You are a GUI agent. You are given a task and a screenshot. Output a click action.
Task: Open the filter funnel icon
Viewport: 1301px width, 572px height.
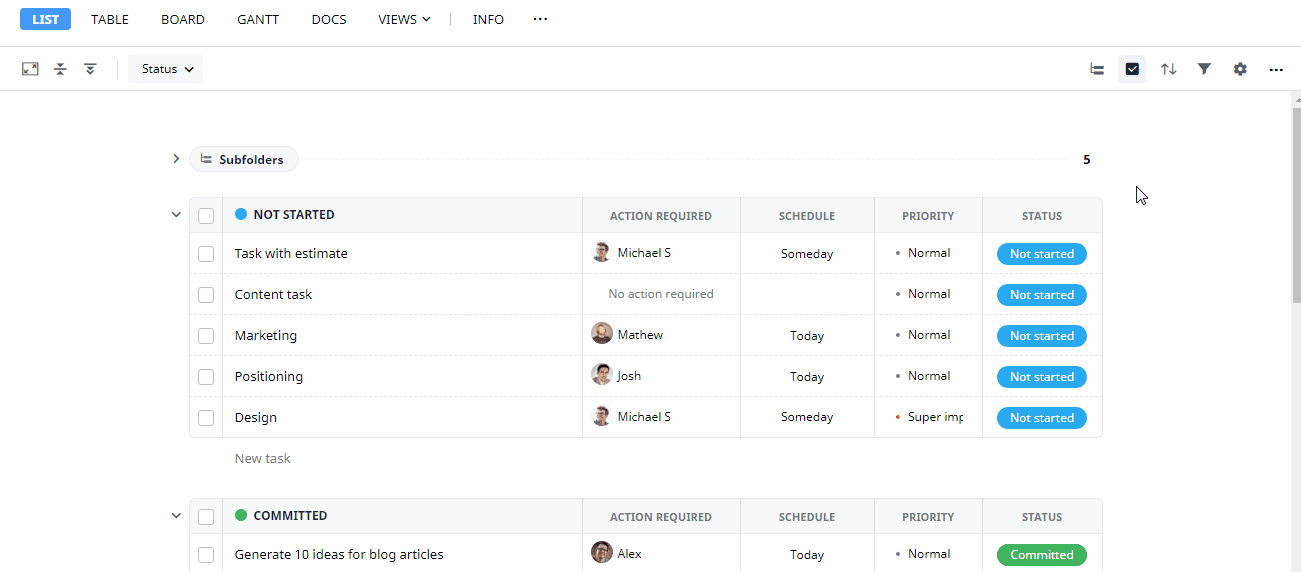click(1204, 69)
